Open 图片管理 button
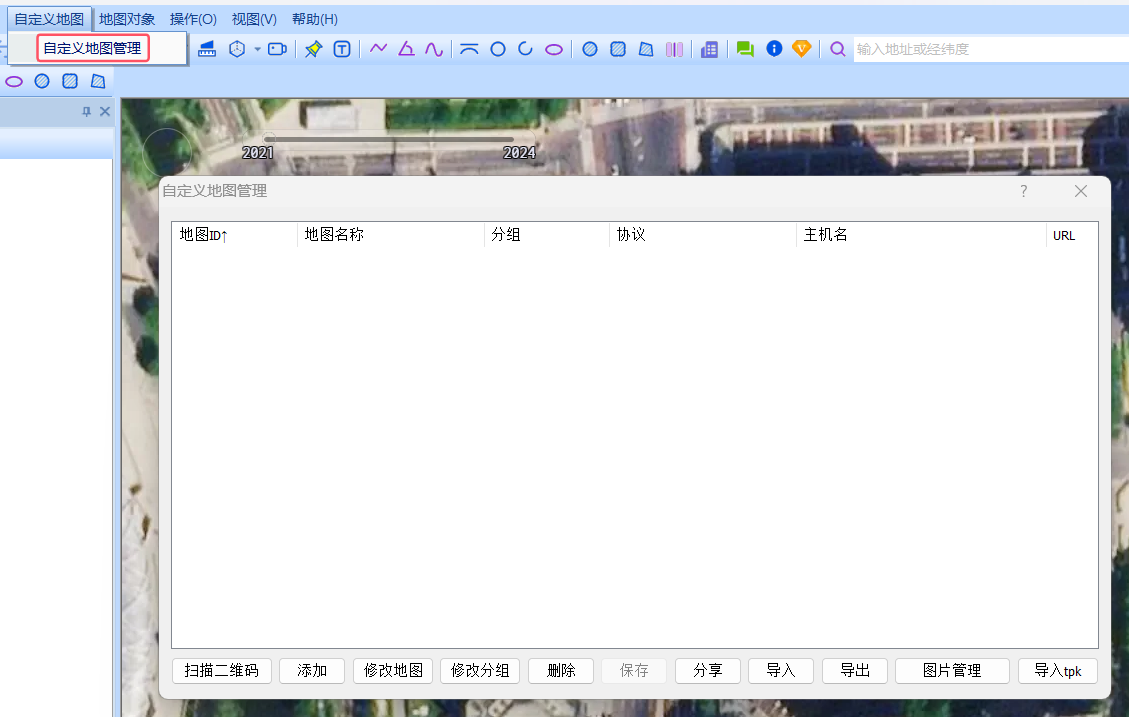 point(953,671)
